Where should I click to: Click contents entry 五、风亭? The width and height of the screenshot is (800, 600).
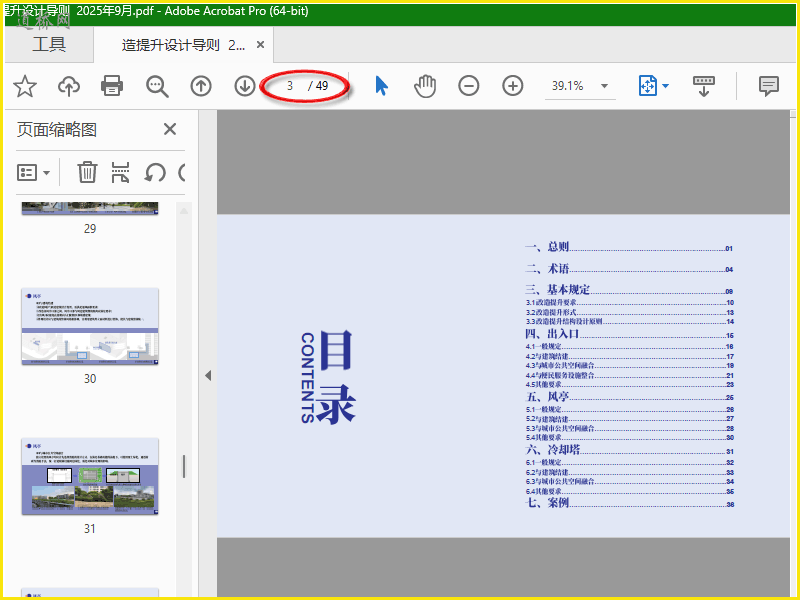(x=629, y=396)
